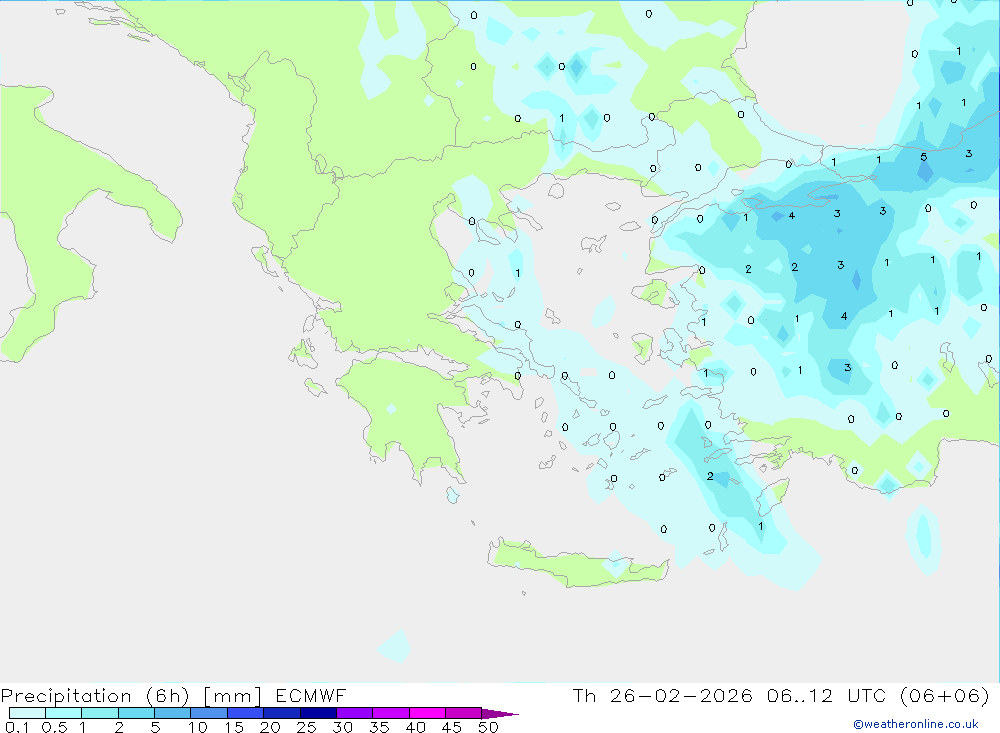Screen dimensions: 1000x733
Task: Click the '30' legend scale label
Action: point(342,727)
